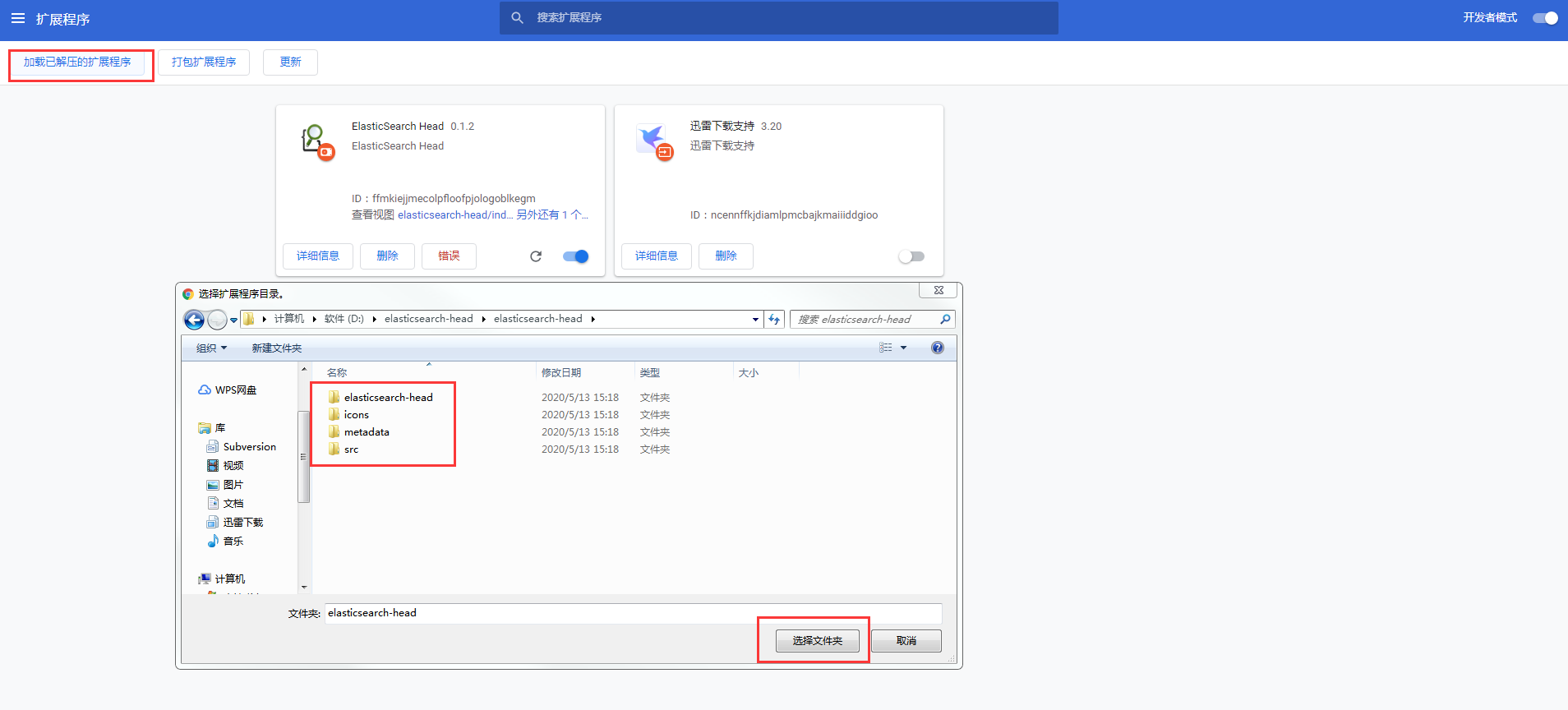The image size is (1568, 710).
Task: Click the magnifier icon in extensions search bar
Action: (x=517, y=17)
